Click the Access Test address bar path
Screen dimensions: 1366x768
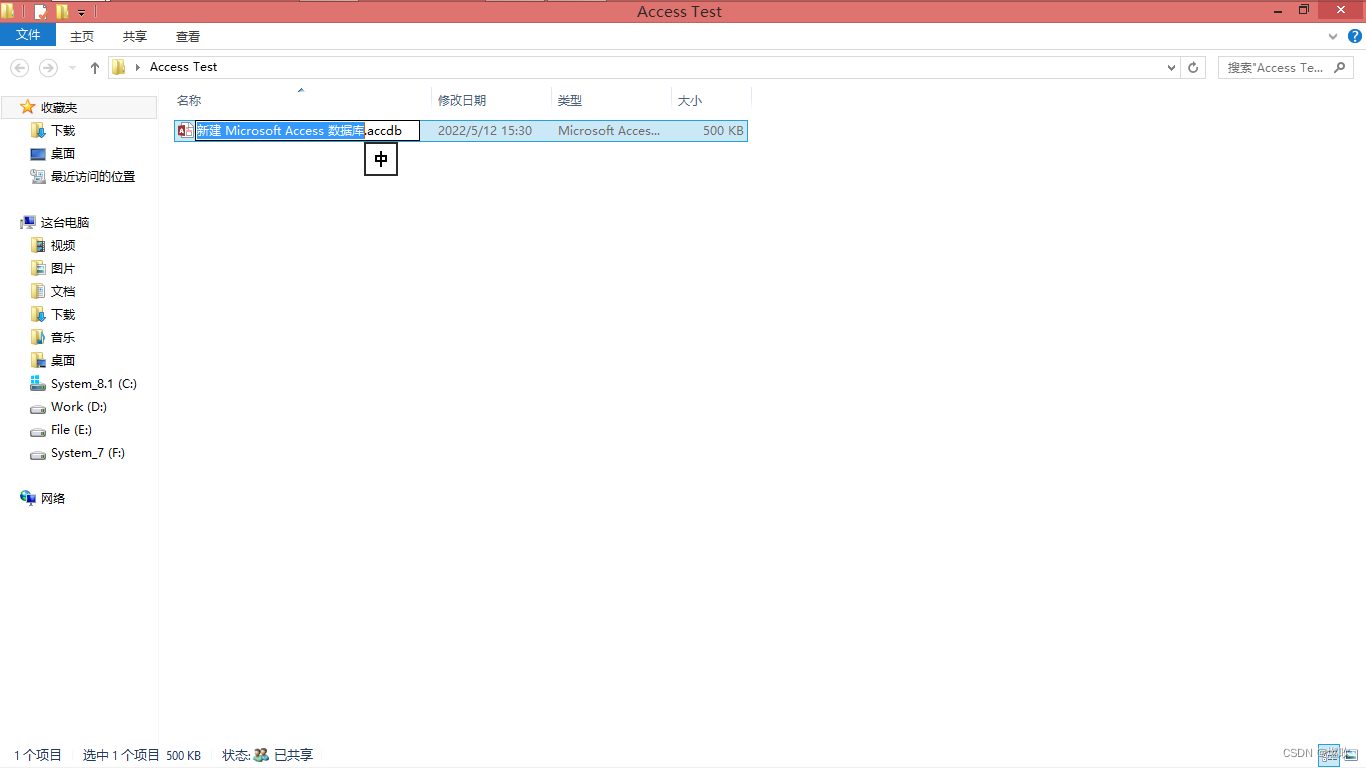(183, 67)
